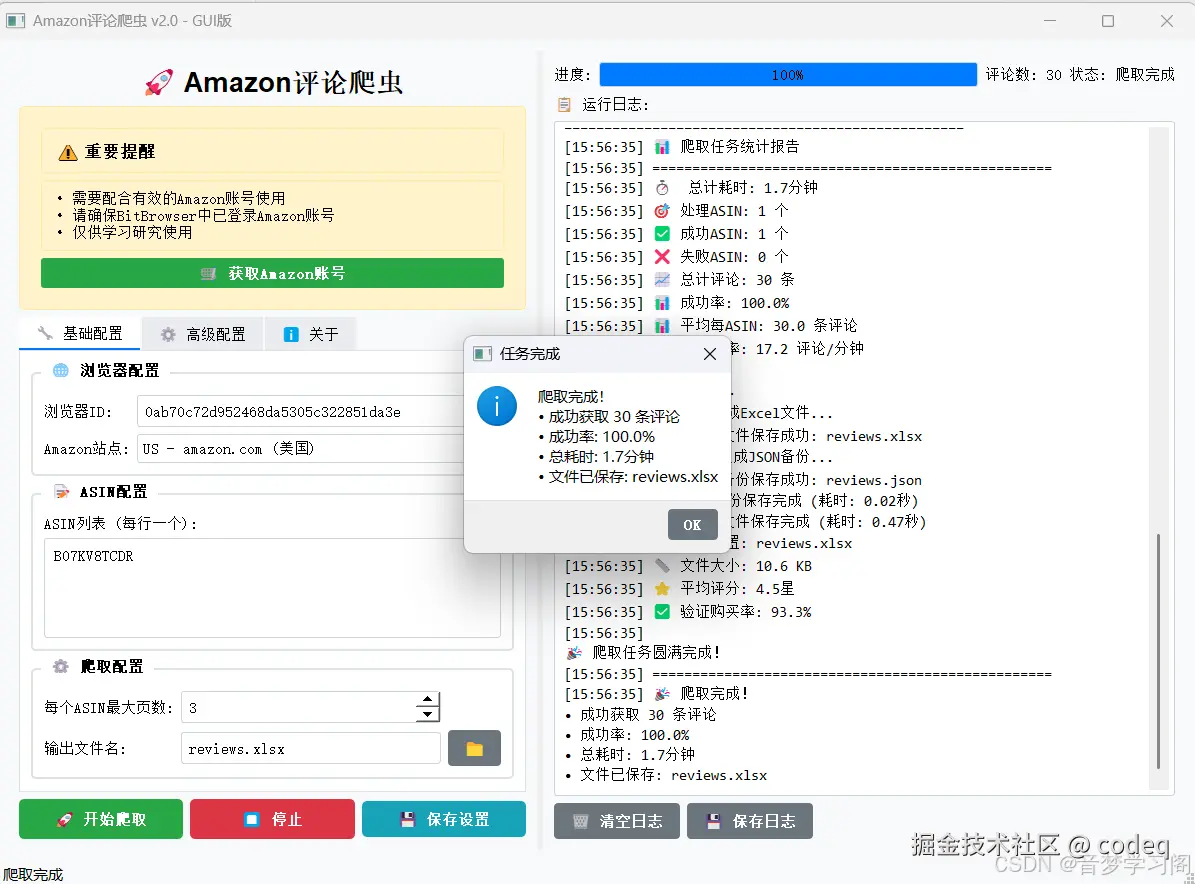Viewport: 1195px width, 884px height.
Task: Decrease 每个ASIN最大页数 with the down arrow
Action: tap(428, 713)
